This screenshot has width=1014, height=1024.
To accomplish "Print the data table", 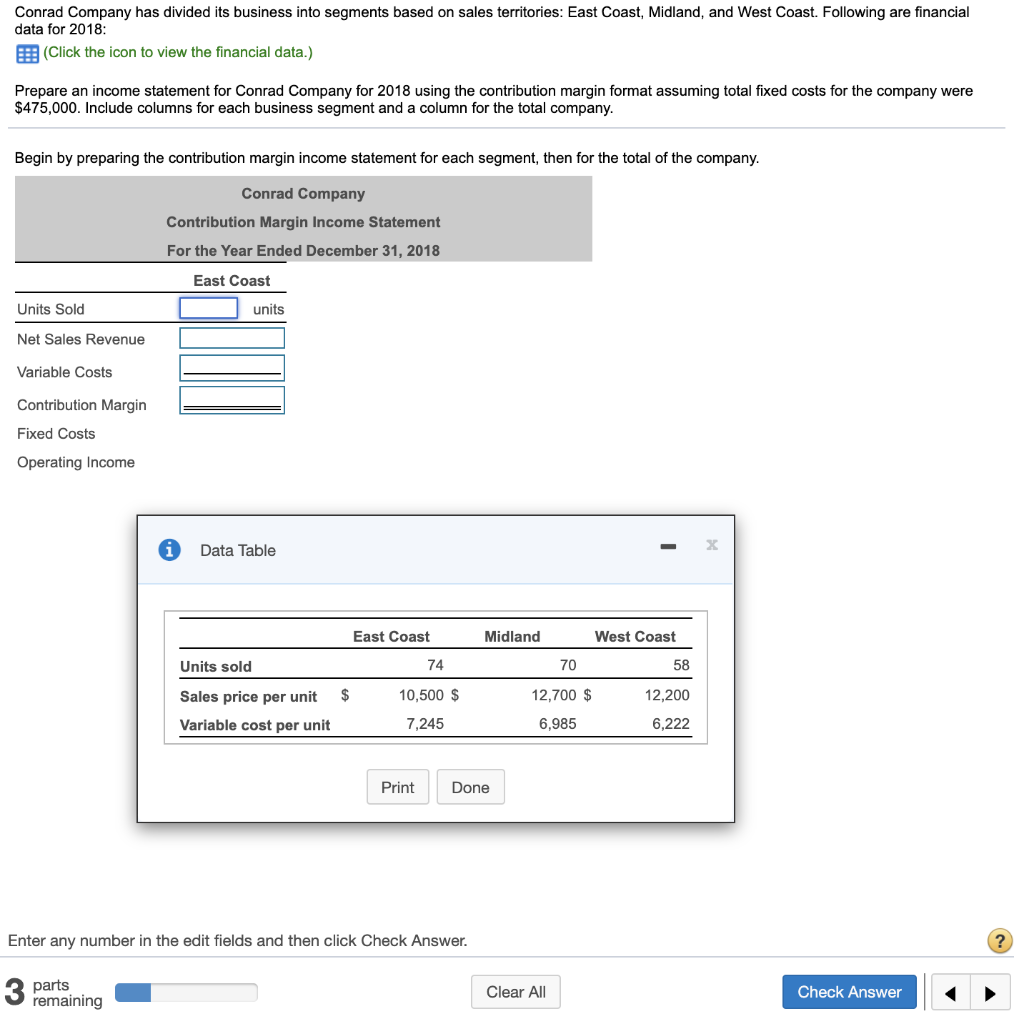I will [398, 787].
